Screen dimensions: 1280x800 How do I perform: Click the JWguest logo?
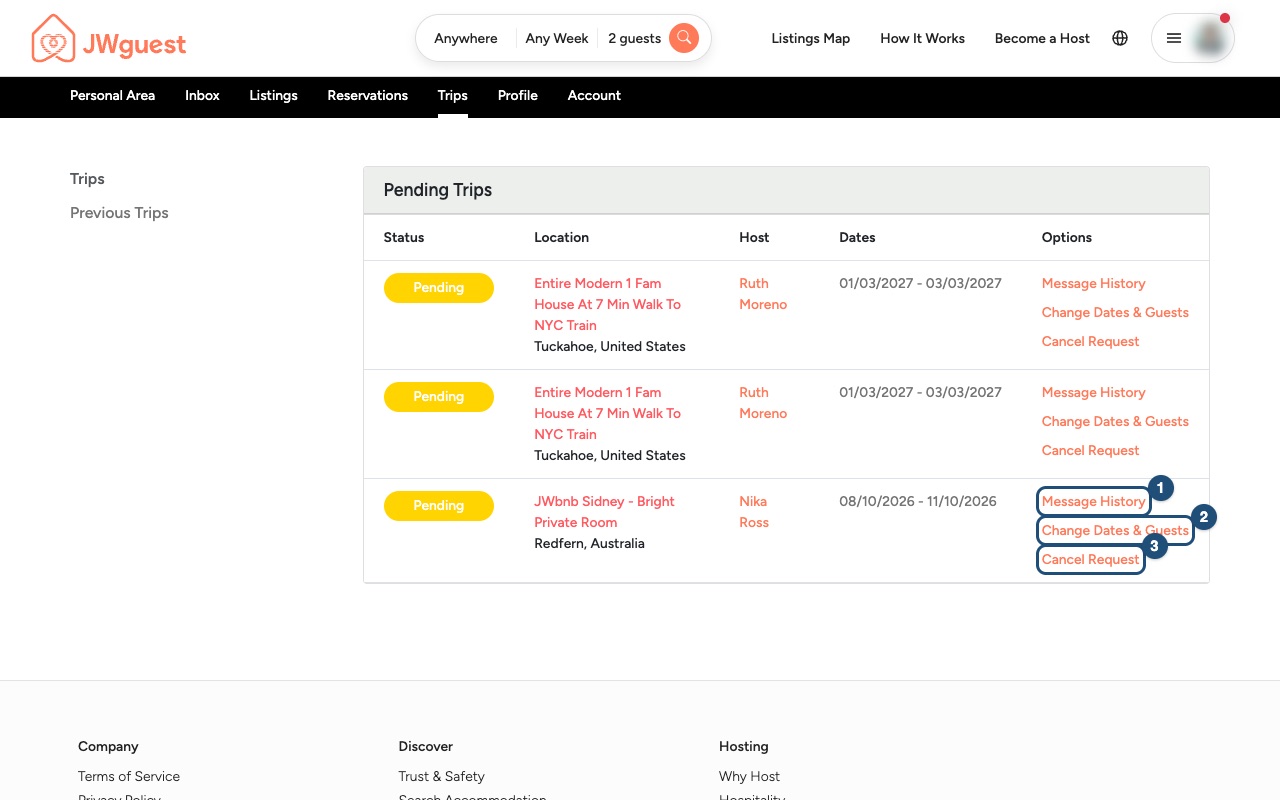109,39
